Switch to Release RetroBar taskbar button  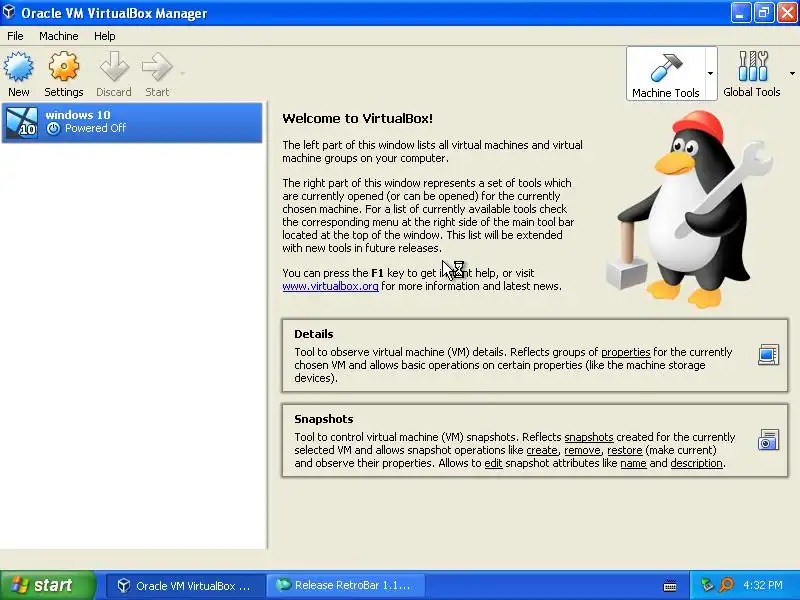(346, 586)
